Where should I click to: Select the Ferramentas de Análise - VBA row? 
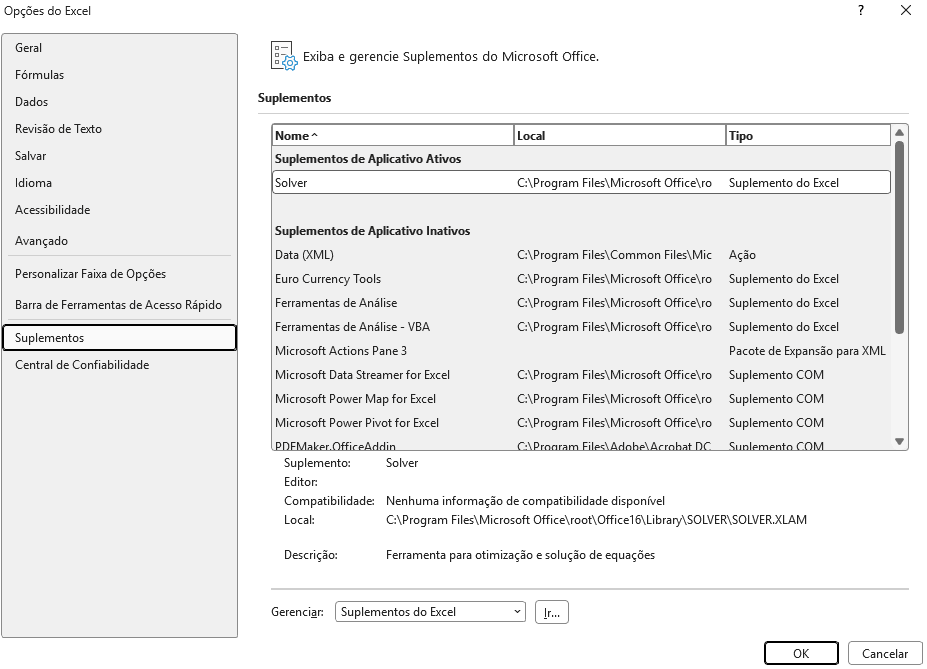click(582, 327)
